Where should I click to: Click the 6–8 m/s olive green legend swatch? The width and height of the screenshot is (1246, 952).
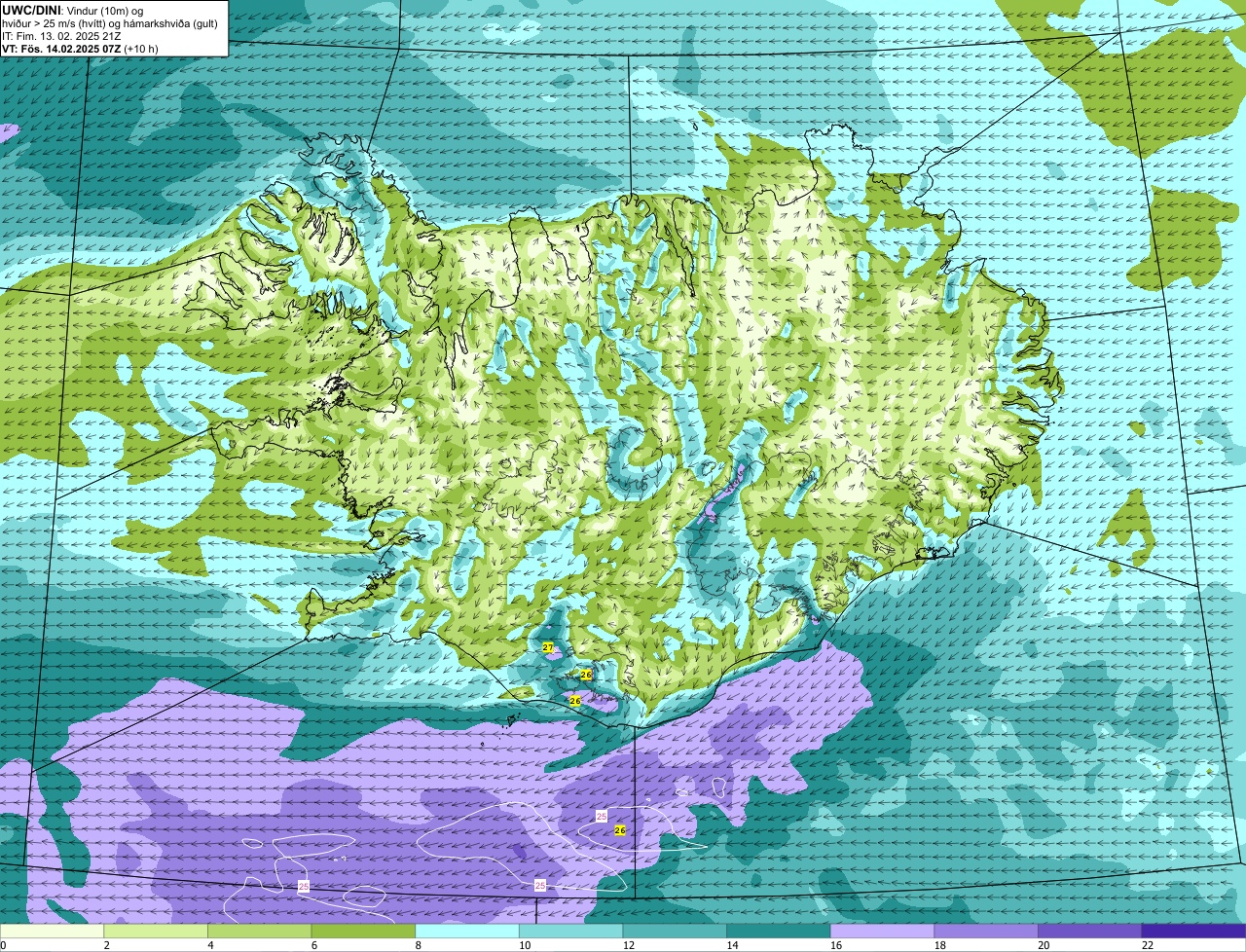[363, 932]
